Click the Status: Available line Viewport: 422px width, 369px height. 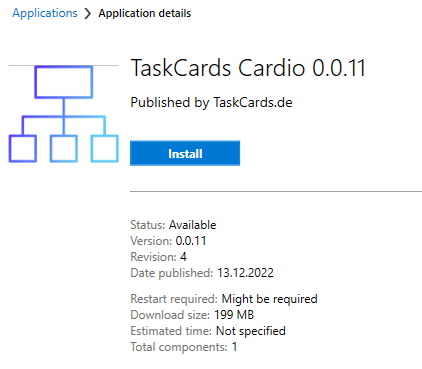tap(173, 225)
